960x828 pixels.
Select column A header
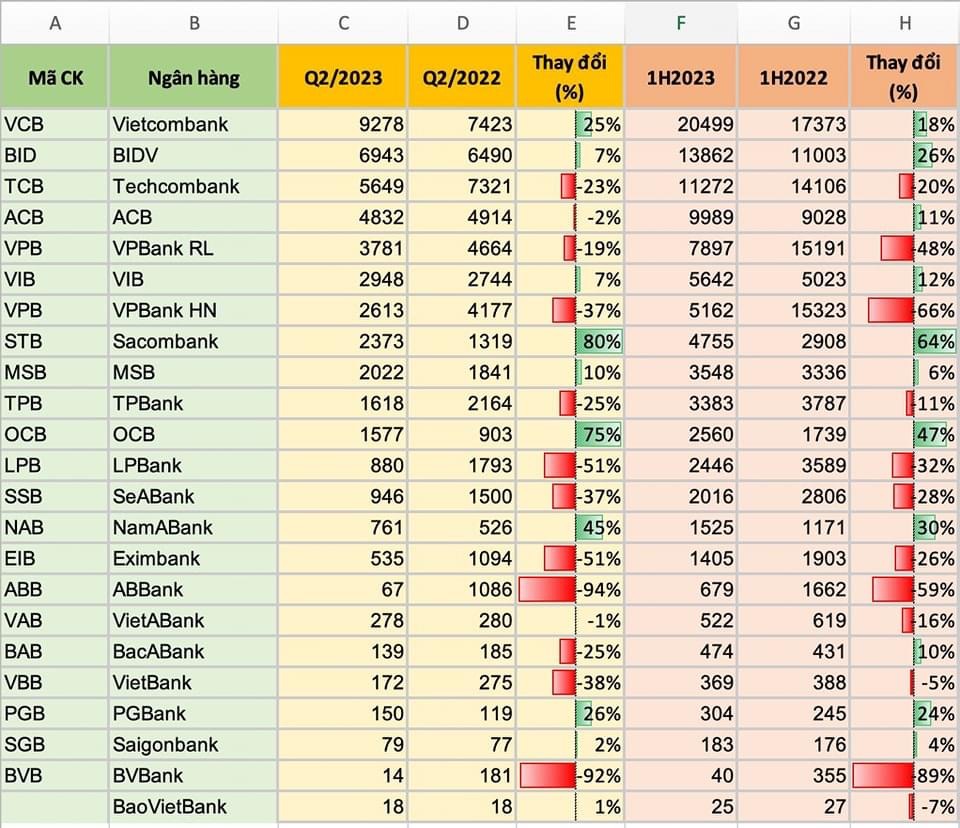coord(54,23)
